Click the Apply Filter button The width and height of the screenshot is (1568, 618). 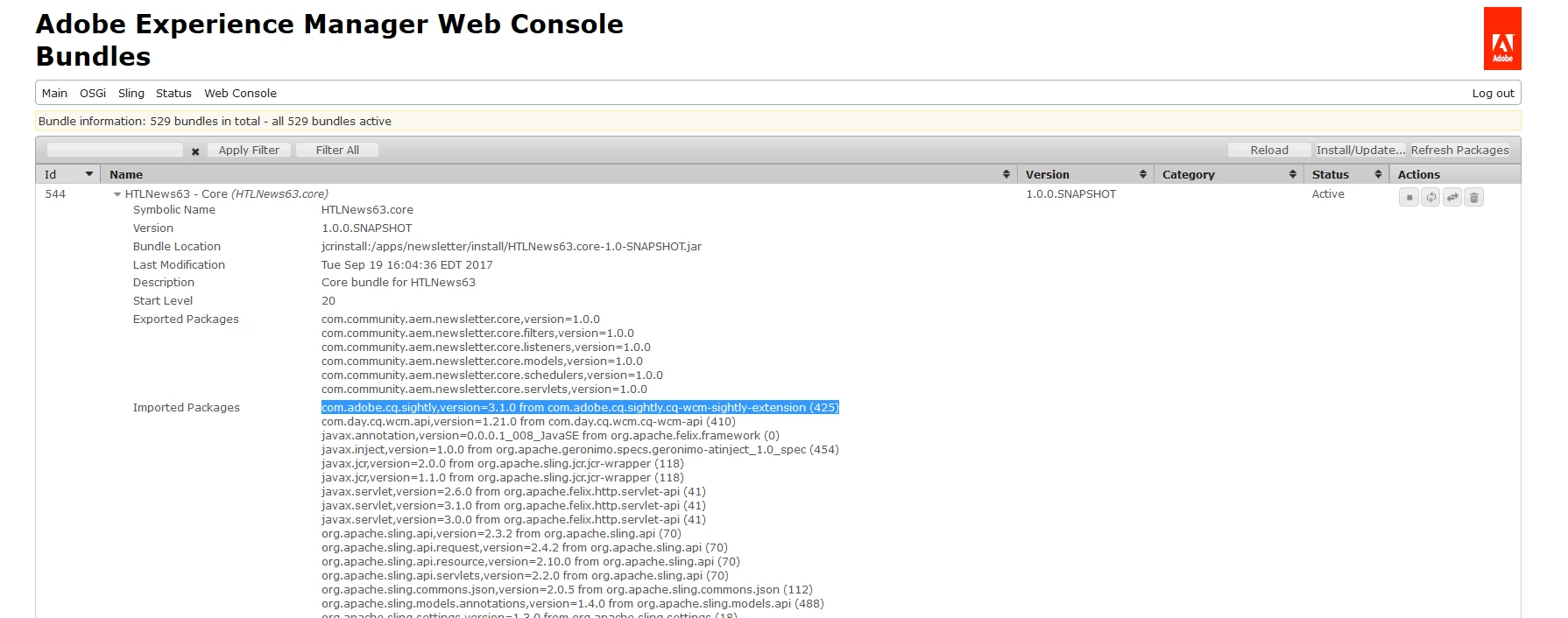pyautogui.click(x=249, y=150)
